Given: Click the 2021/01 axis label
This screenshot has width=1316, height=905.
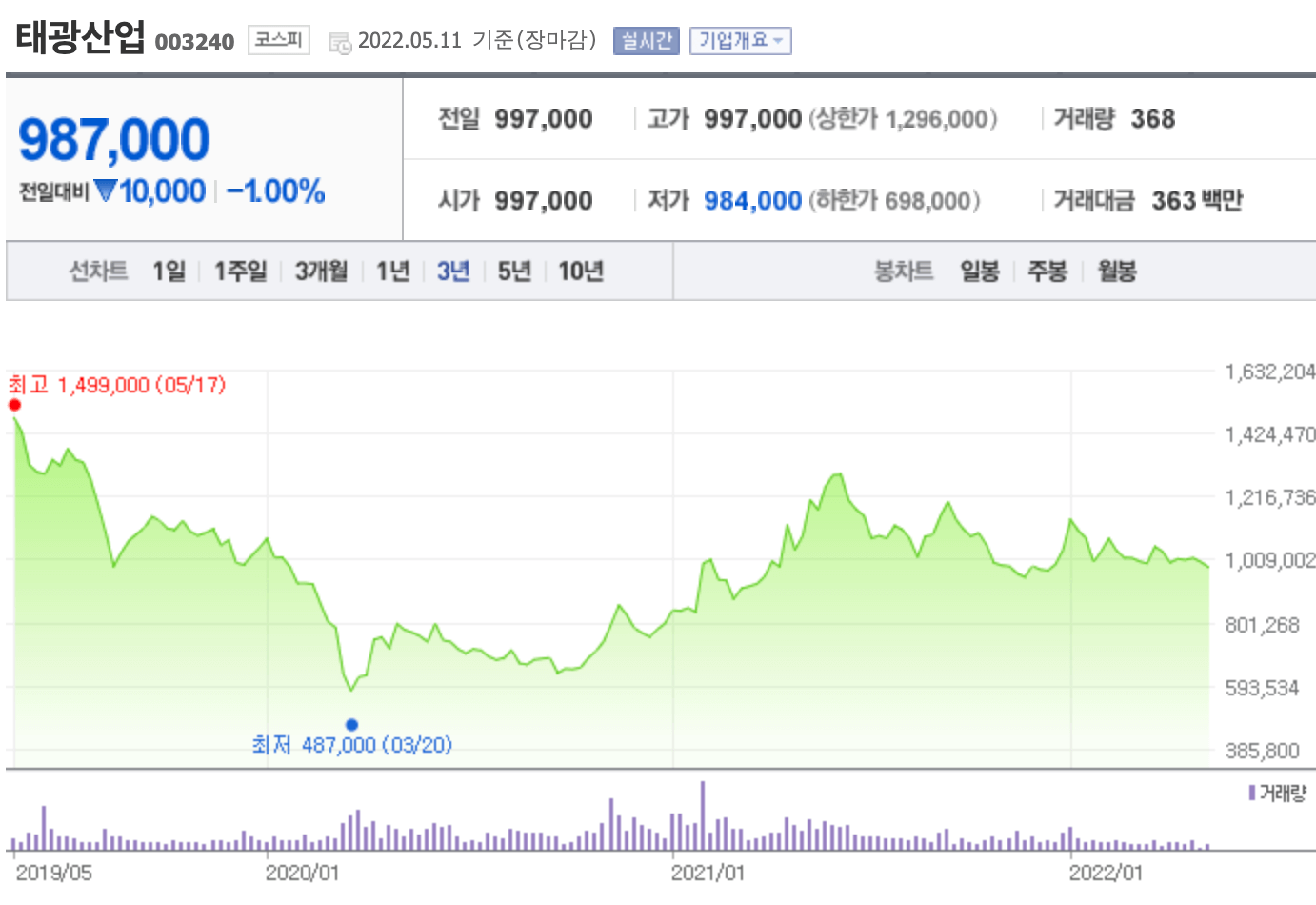Looking at the screenshot, I should [x=708, y=874].
